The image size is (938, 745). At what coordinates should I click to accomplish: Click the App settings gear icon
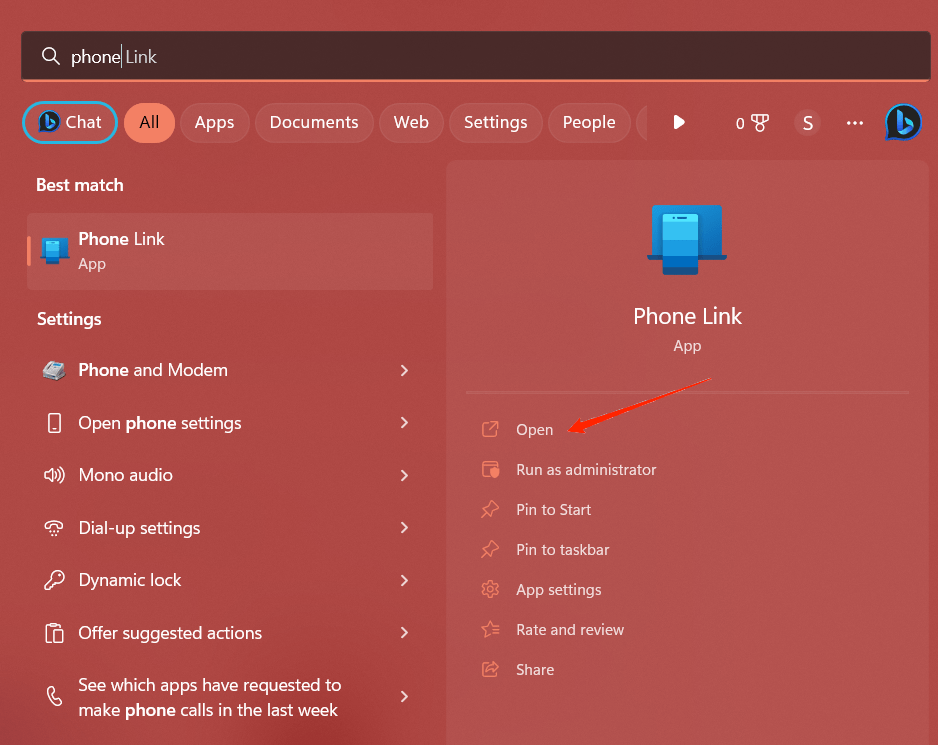pos(491,589)
